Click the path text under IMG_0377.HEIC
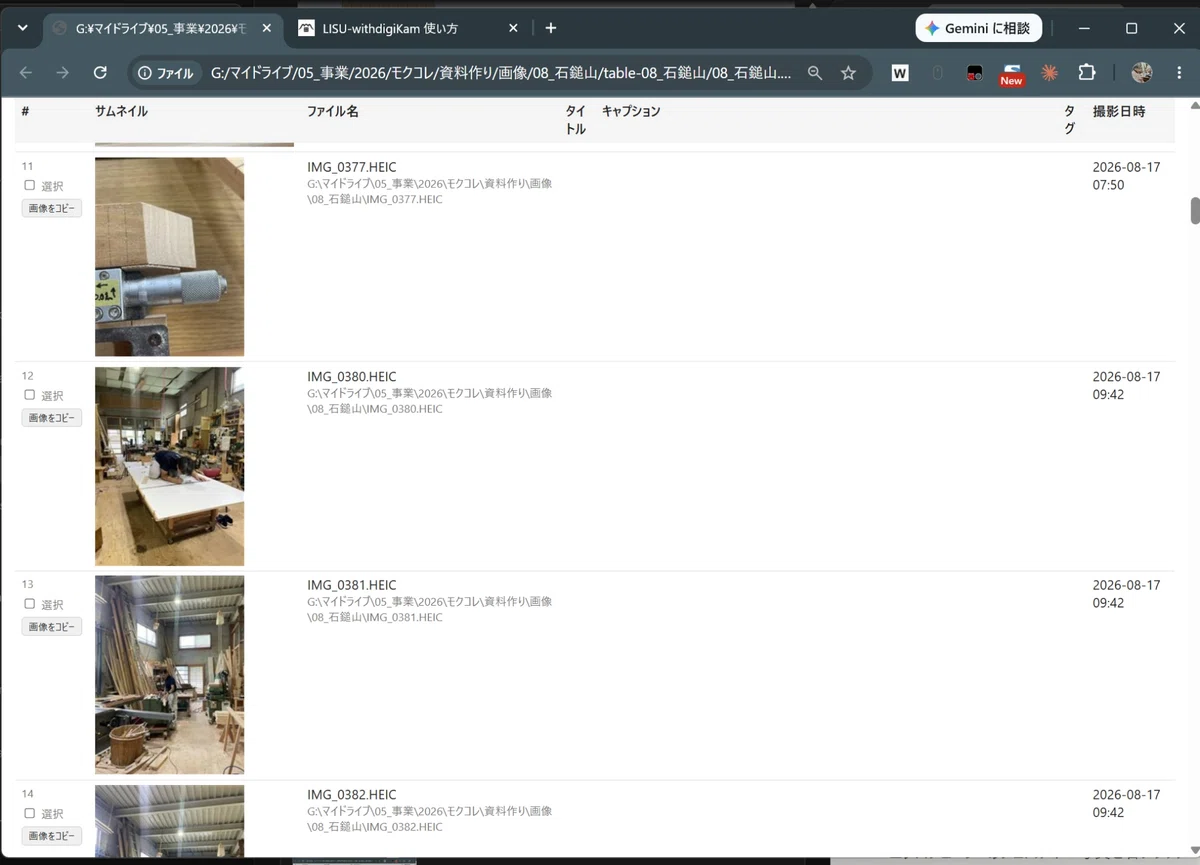This screenshot has width=1200, height=865. 429,191
